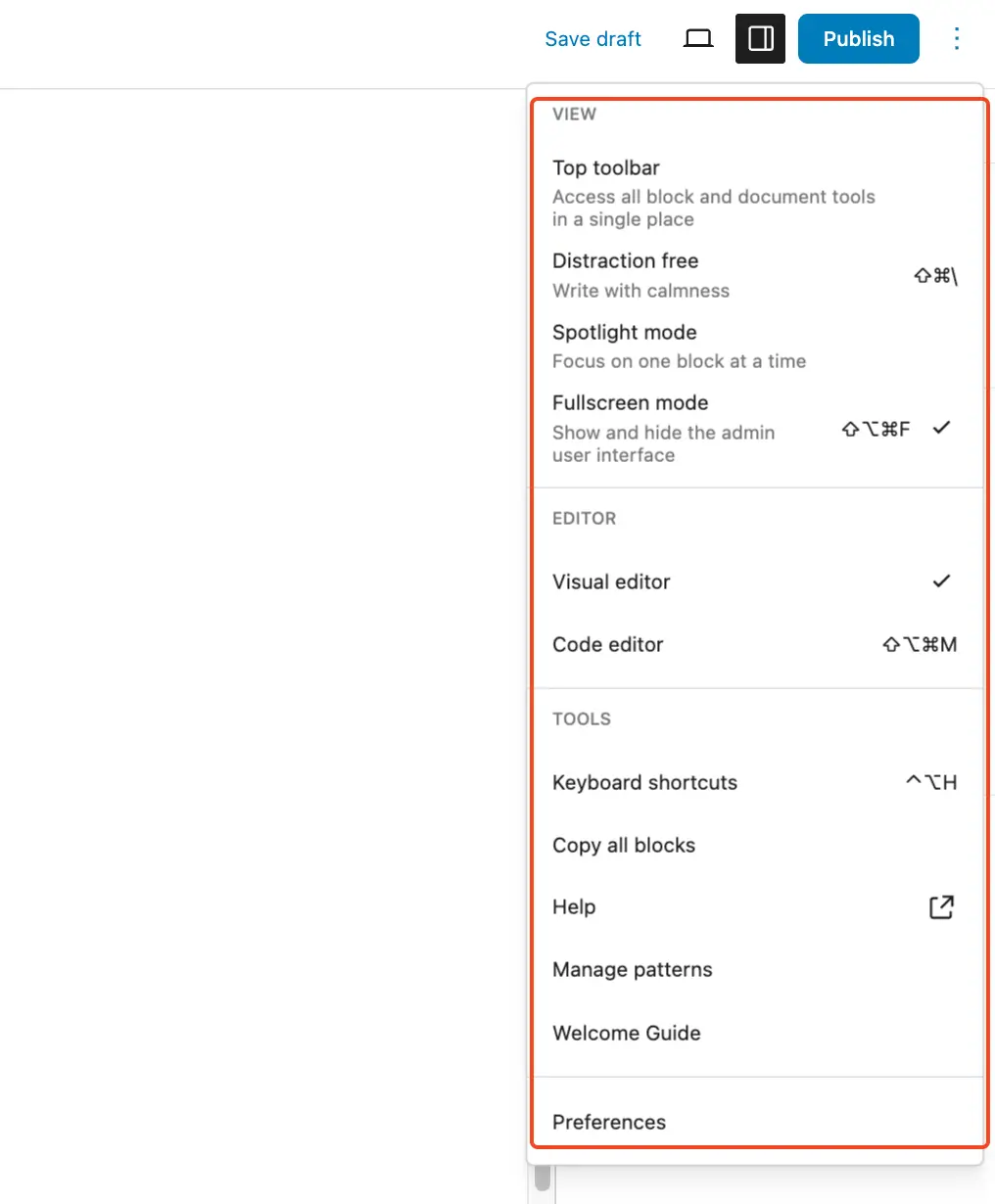Open Keyboard shortcuts
This screenshot has width=995, height=1204.
(644, 782)
